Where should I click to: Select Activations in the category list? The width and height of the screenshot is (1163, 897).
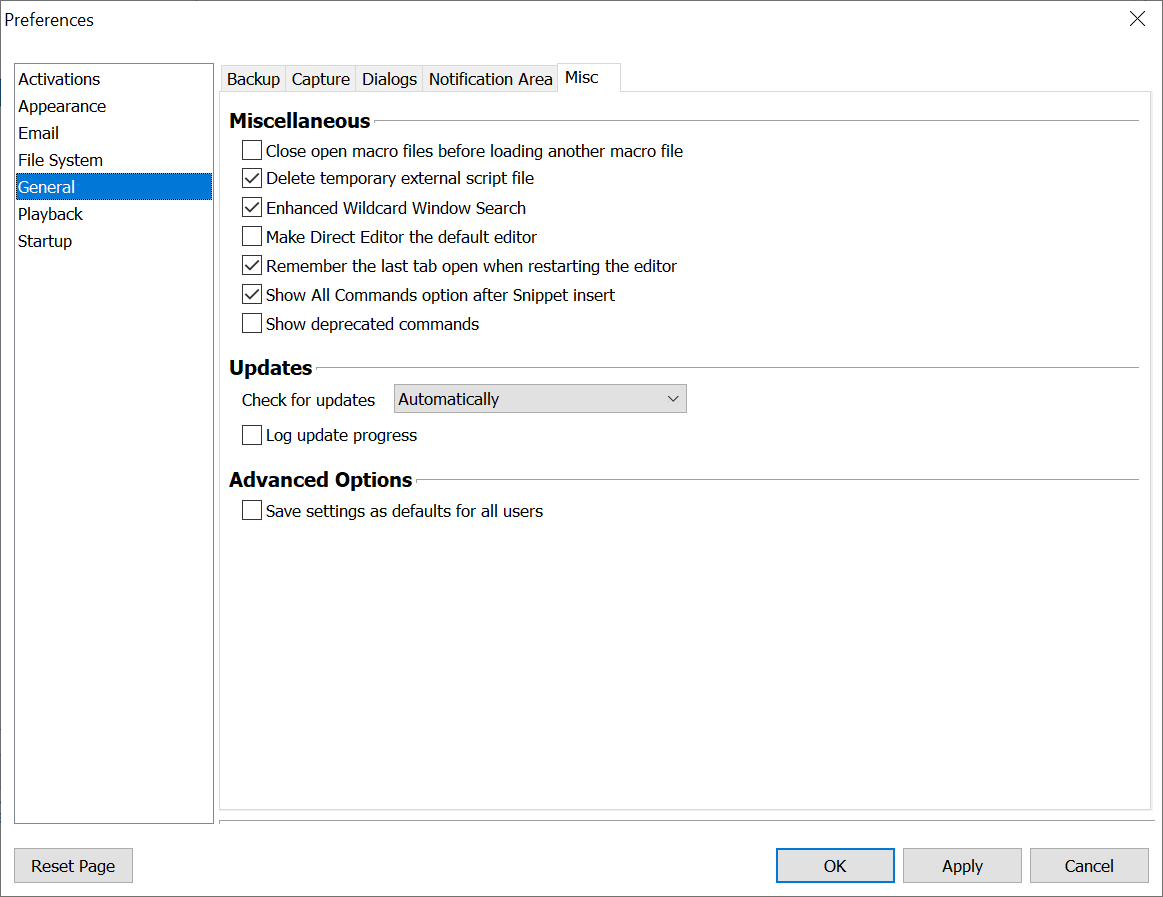click(x=59, y=79)
